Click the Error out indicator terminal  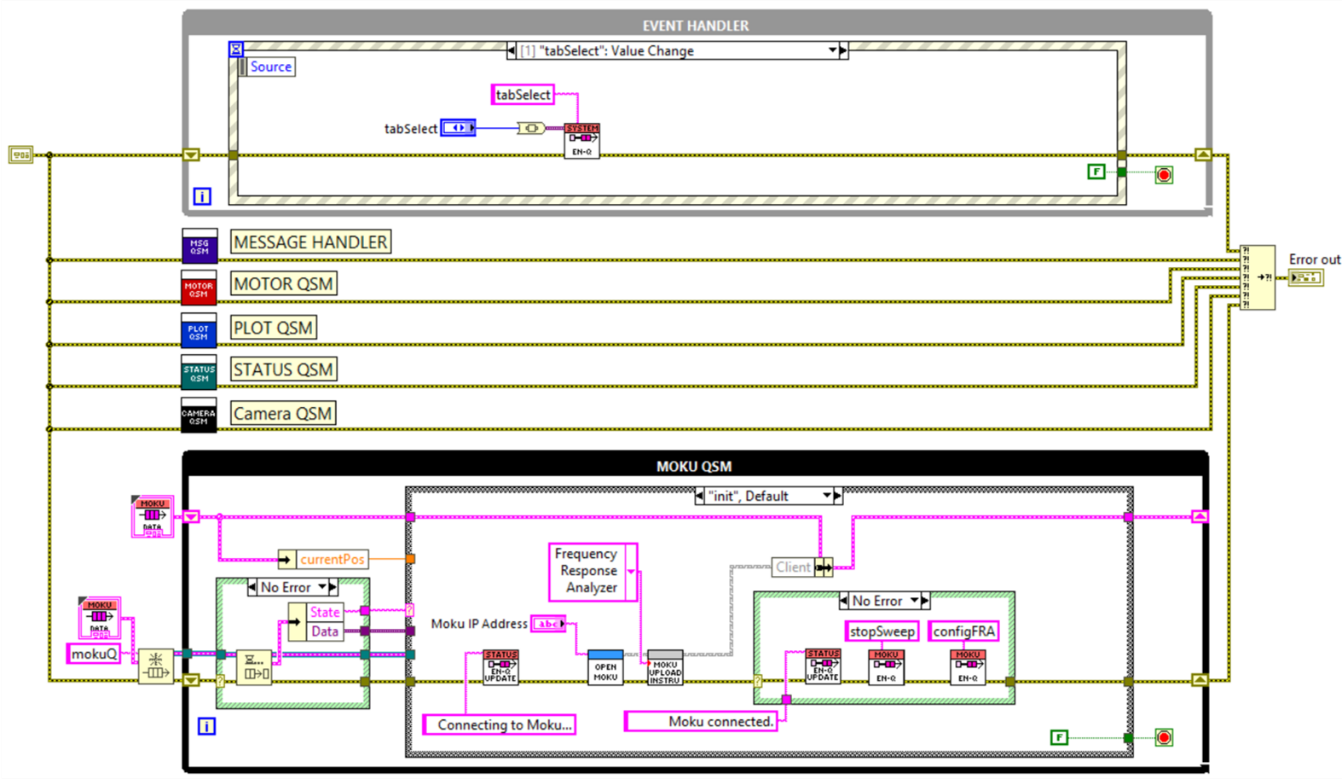1306,278
